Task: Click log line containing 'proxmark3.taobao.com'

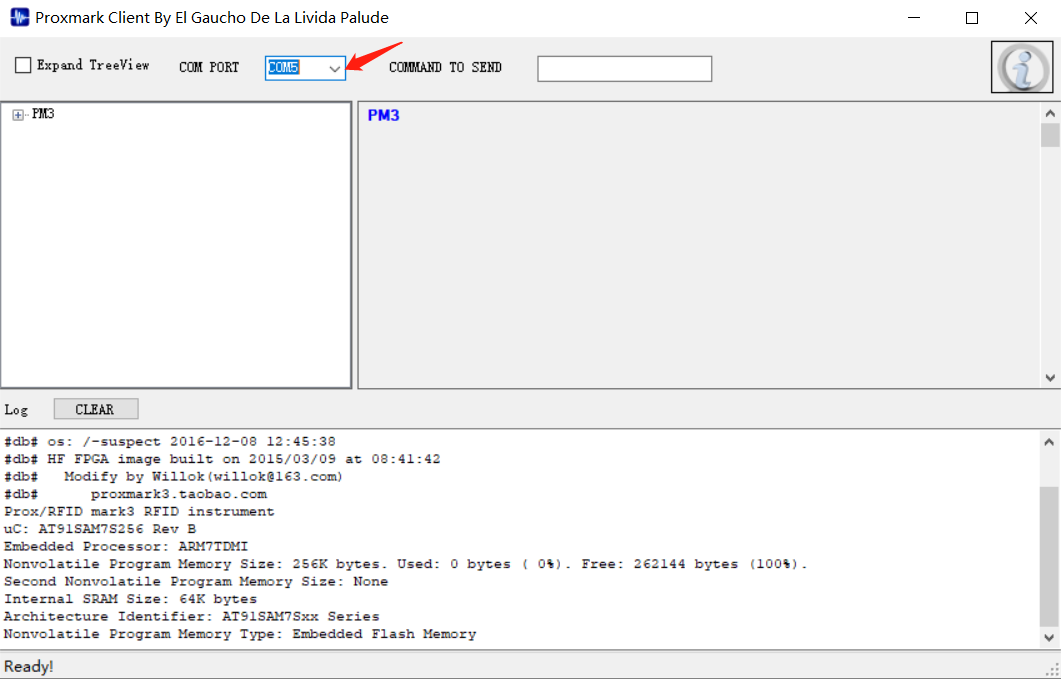Action: pyautogui.click(x=135, y=494)
